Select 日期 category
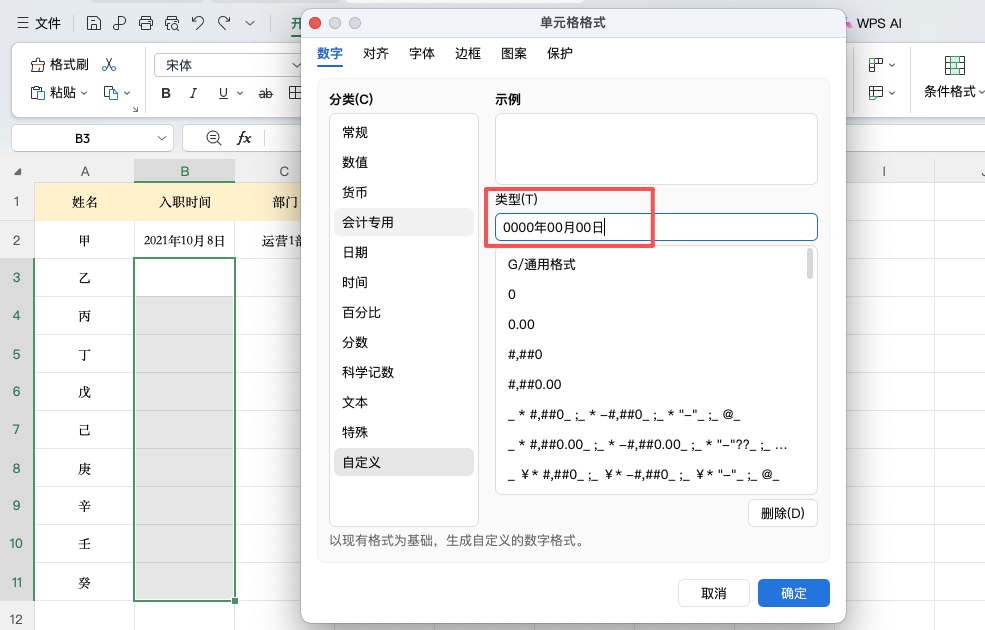The width and height of the screenshot is (985, 630). 404,253
